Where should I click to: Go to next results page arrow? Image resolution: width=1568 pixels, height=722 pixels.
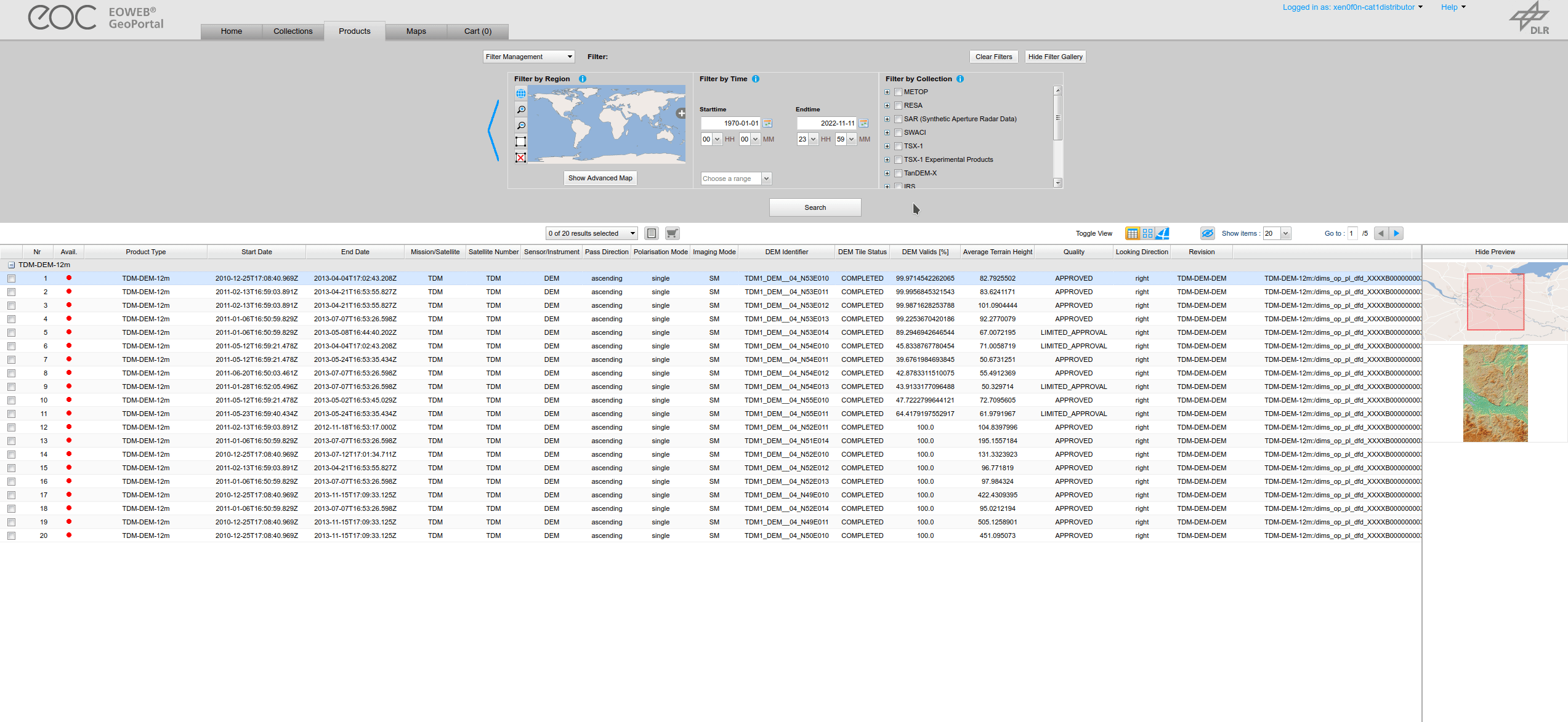pyautogui.click(x=1397, y=233)
